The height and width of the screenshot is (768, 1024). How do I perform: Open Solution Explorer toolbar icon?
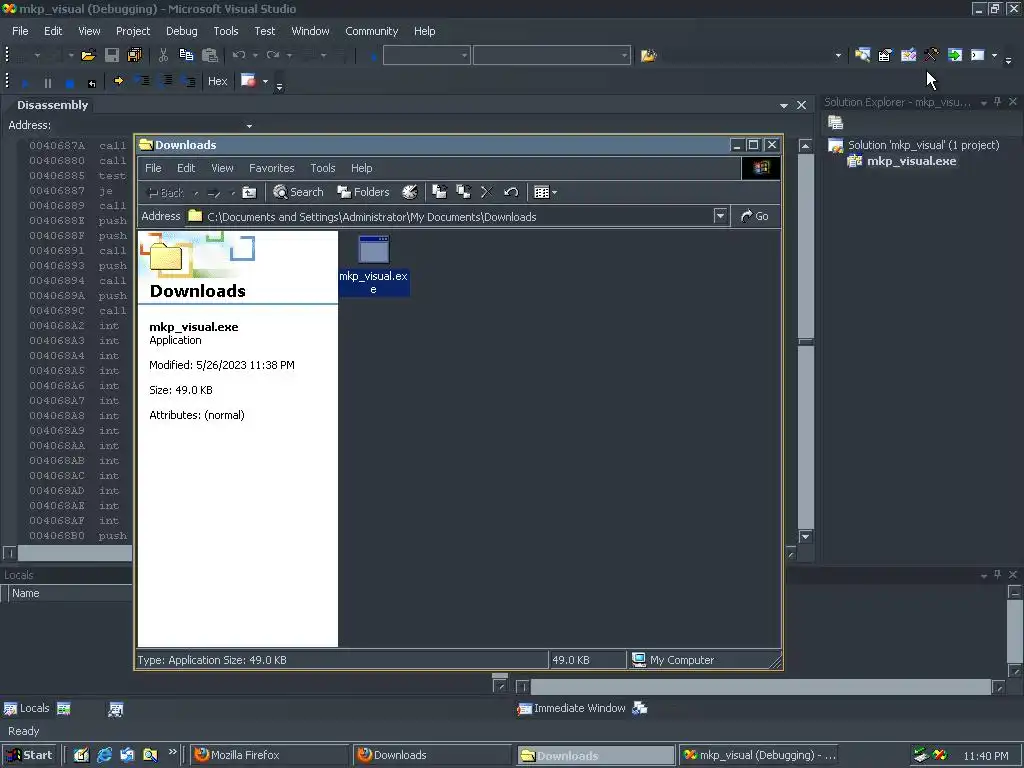pyautogui.click(x=862, y=55)
